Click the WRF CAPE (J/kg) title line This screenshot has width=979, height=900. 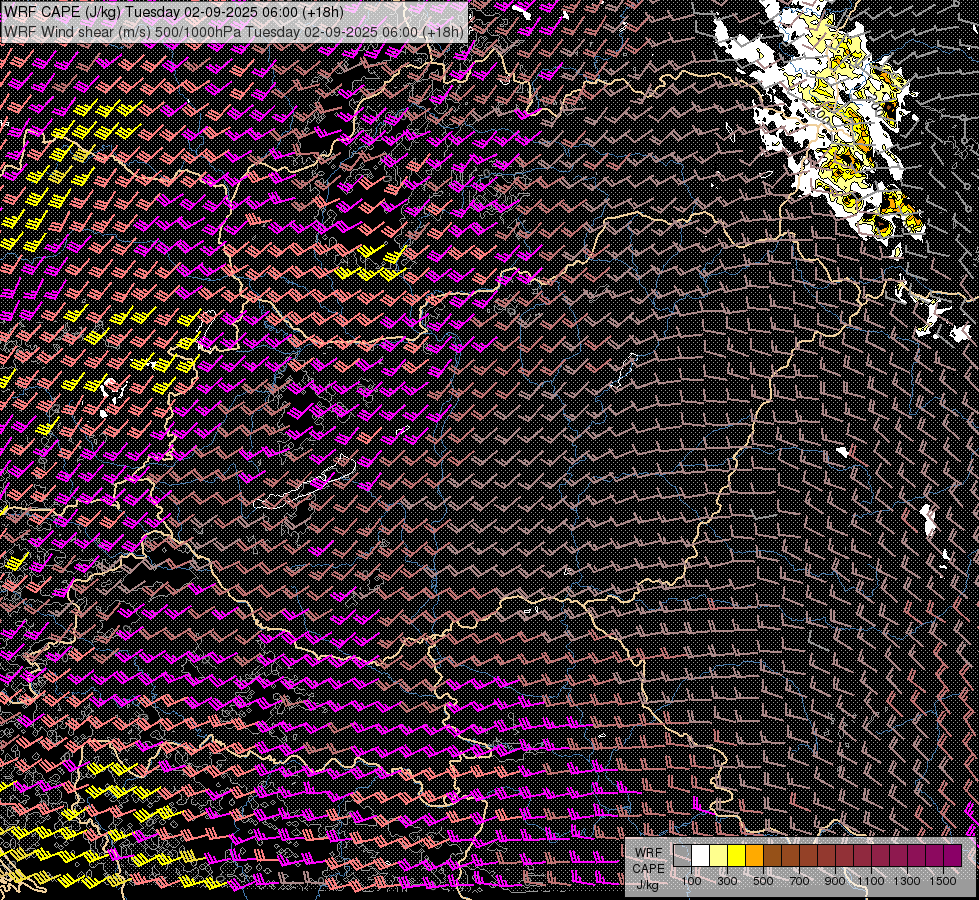(174, 12)
